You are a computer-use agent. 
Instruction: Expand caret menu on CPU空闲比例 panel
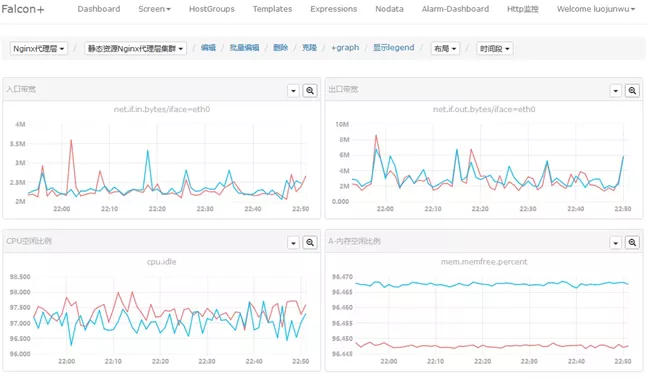coord(293,242)
